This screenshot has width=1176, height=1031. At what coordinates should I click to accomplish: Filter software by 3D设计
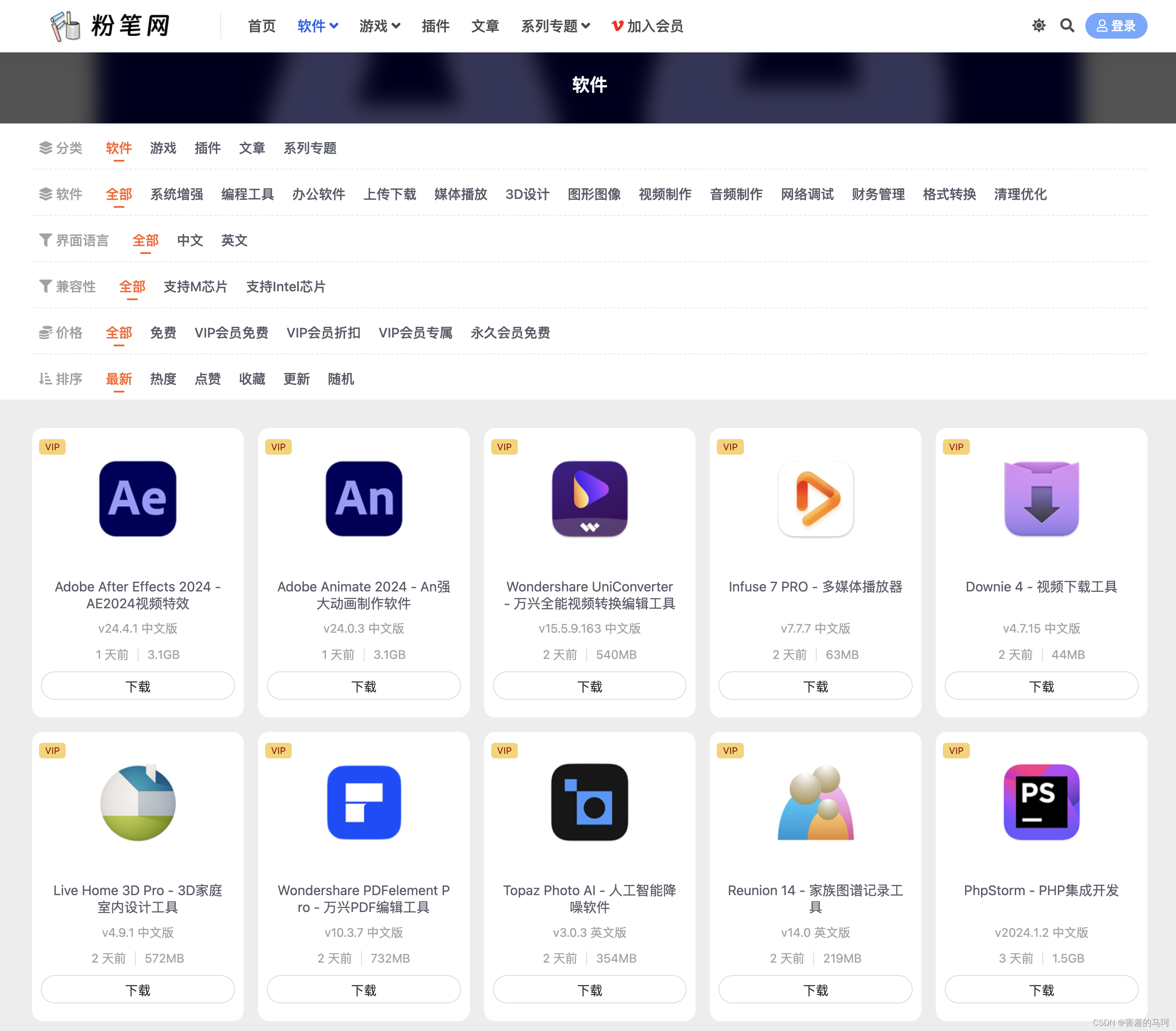pyautogui.click(x=528, y=194)
